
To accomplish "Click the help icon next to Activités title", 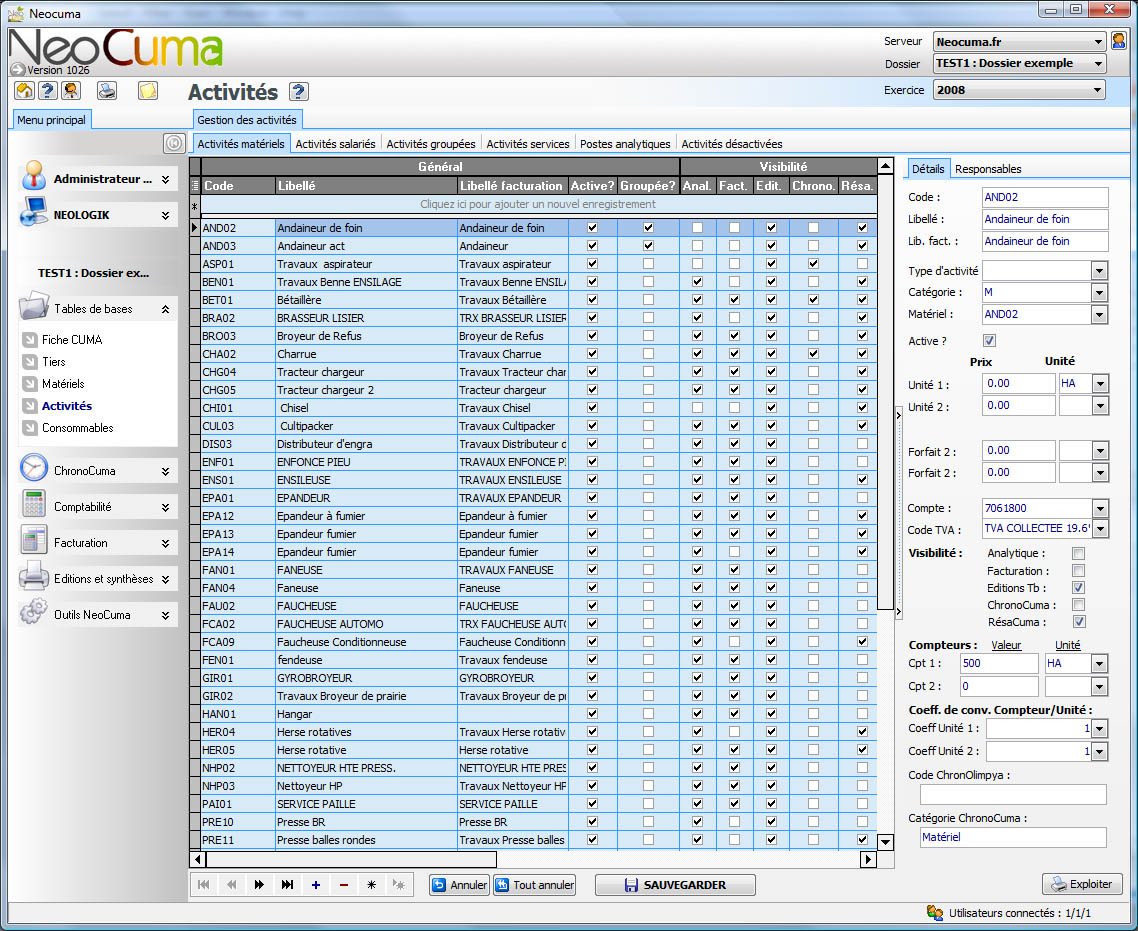I will (298, 91).
